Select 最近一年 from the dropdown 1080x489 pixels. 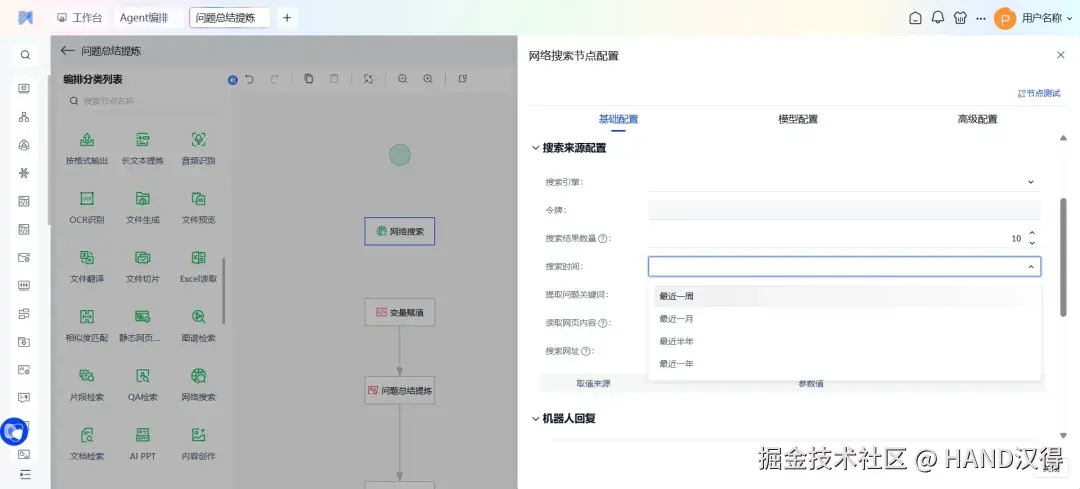(844, 364)
